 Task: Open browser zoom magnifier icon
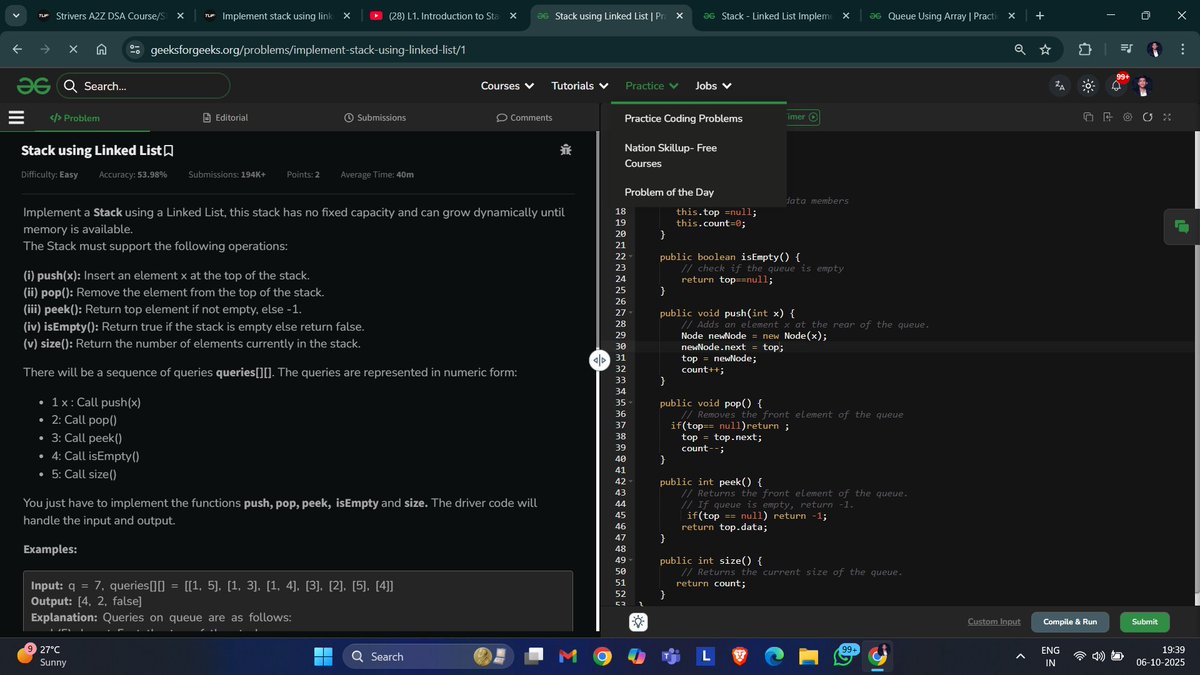click(x=1019, y=49)
